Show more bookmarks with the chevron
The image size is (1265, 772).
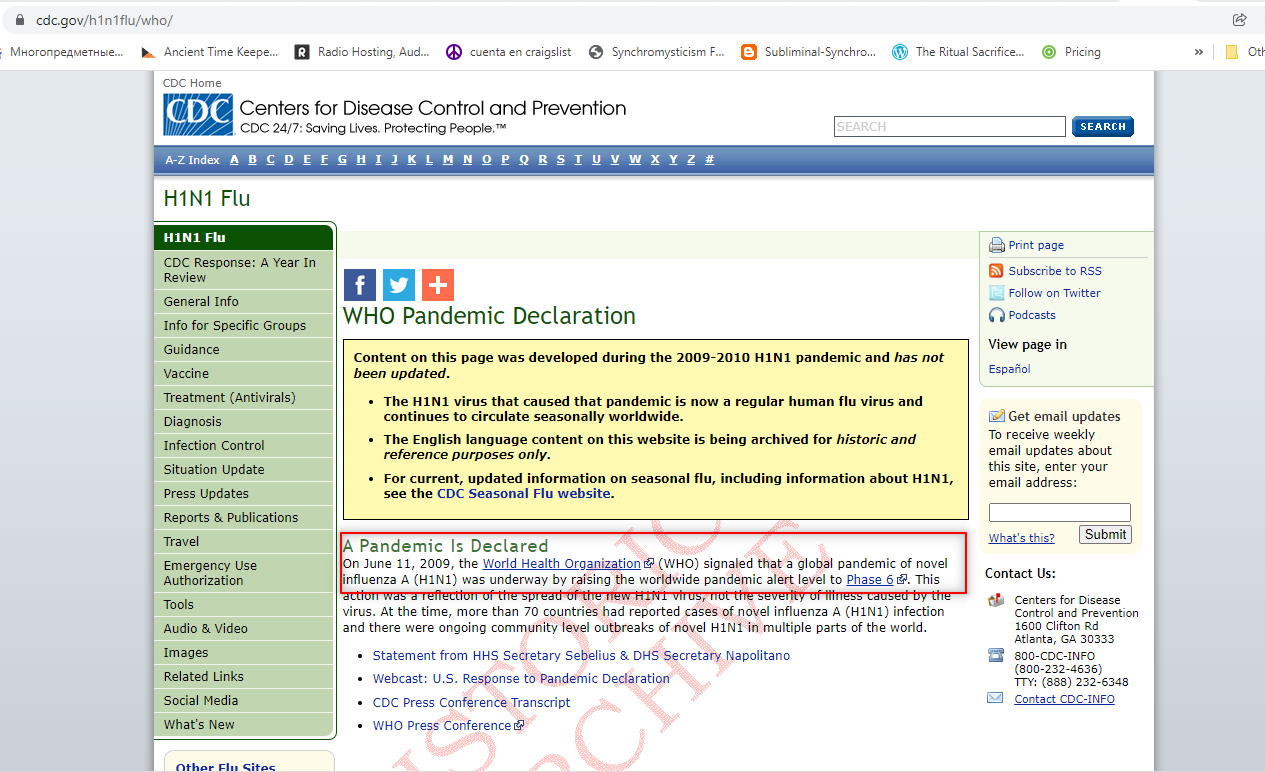[1198, 52]
